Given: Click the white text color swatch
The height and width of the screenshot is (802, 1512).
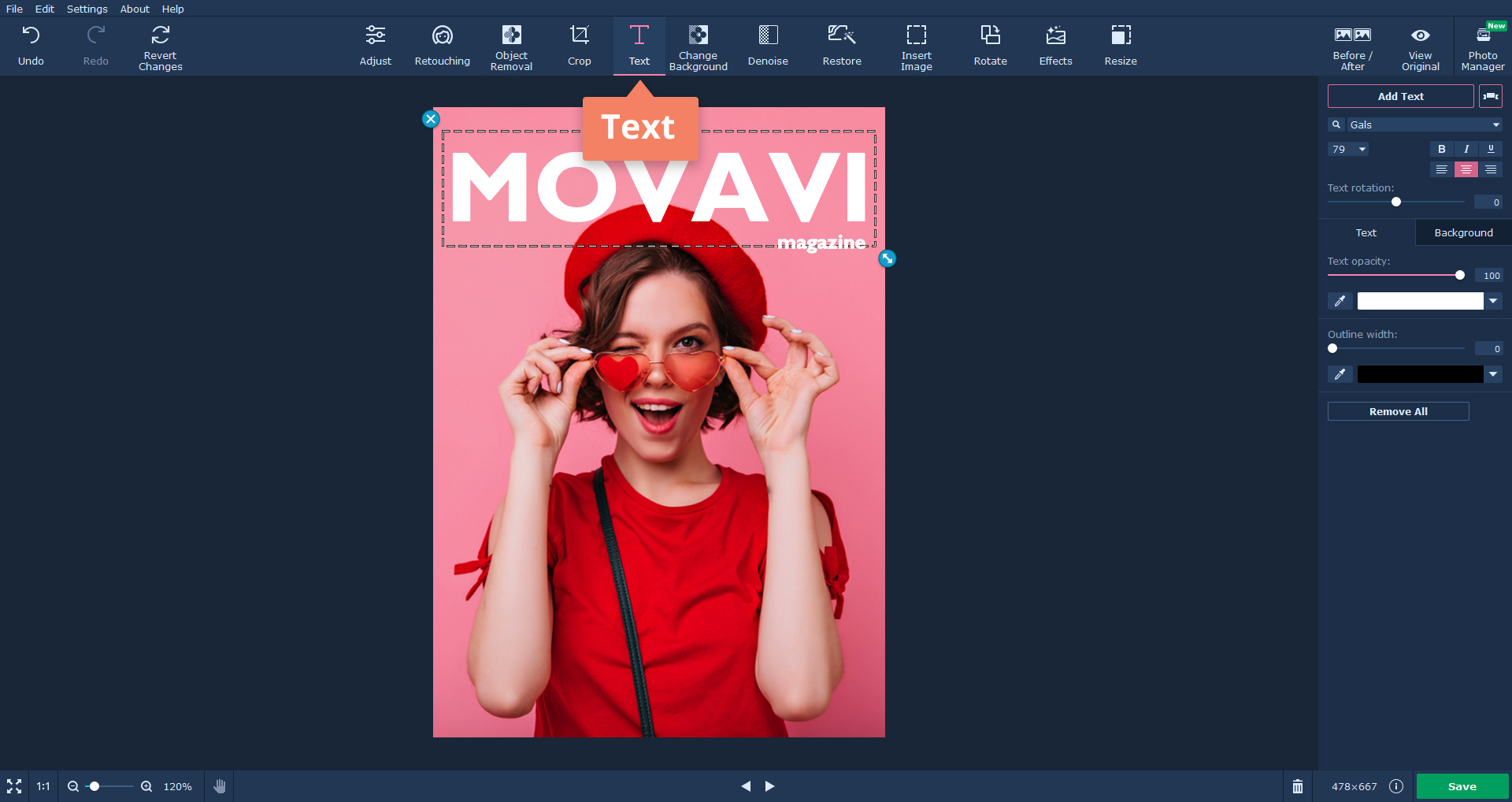Looking at the screenshot, I should [1421, 301].
